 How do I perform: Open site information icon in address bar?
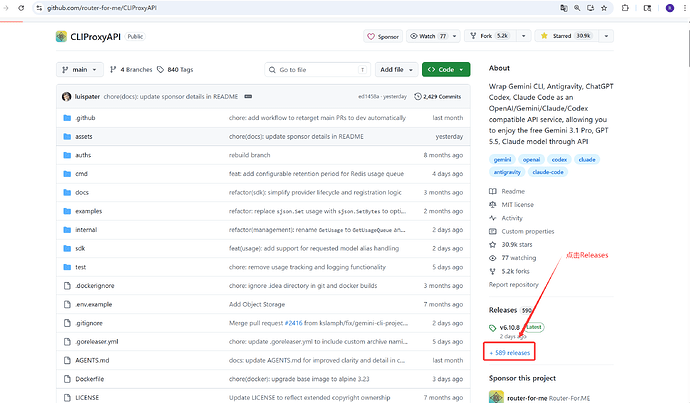point(39,8)
